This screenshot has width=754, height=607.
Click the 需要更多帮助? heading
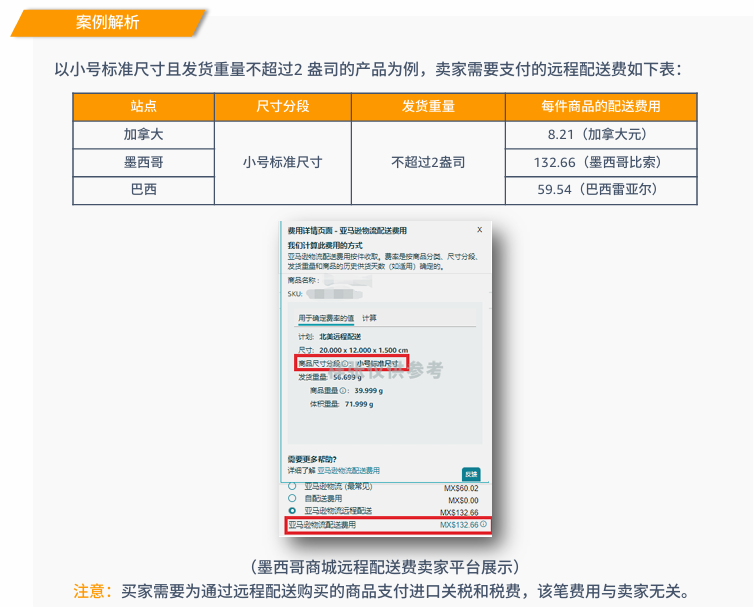tap(312, 459)
